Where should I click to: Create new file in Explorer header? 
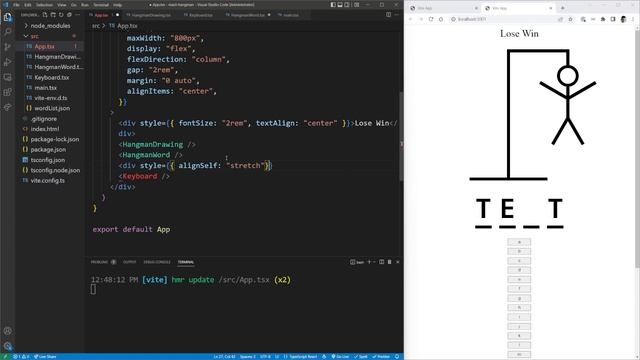click(45, 15)
